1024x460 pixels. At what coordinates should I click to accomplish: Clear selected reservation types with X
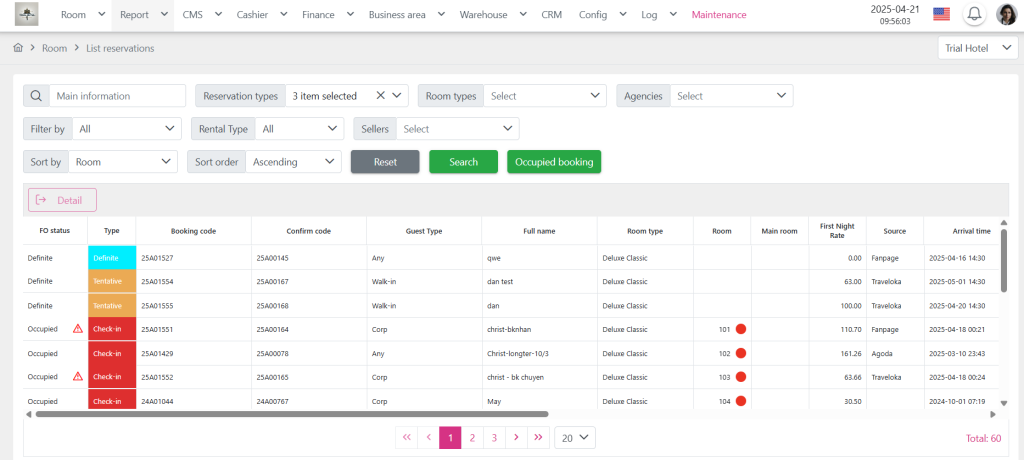(380, 96)
